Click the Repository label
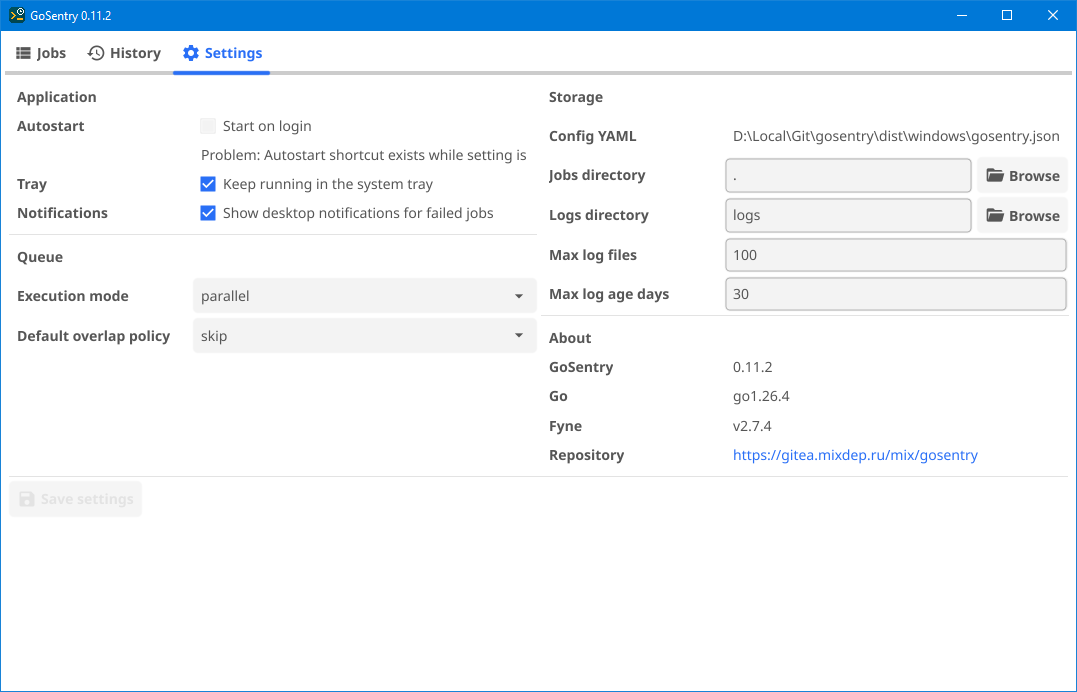 coord(587,455)
